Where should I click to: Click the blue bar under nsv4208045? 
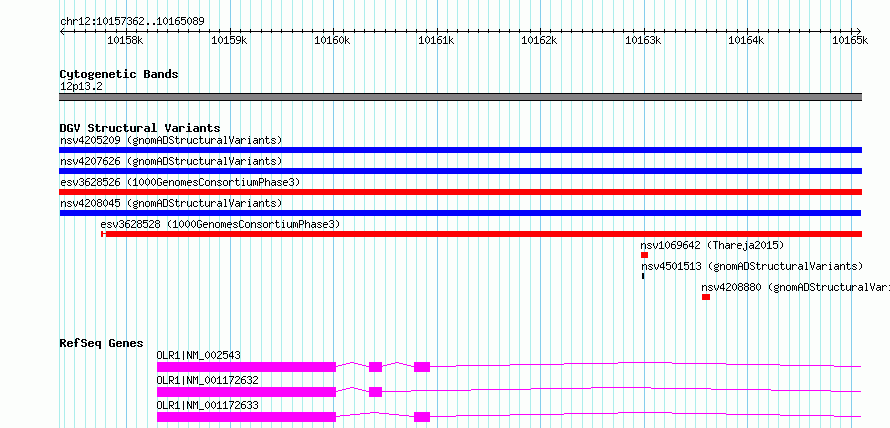point(460,213)
